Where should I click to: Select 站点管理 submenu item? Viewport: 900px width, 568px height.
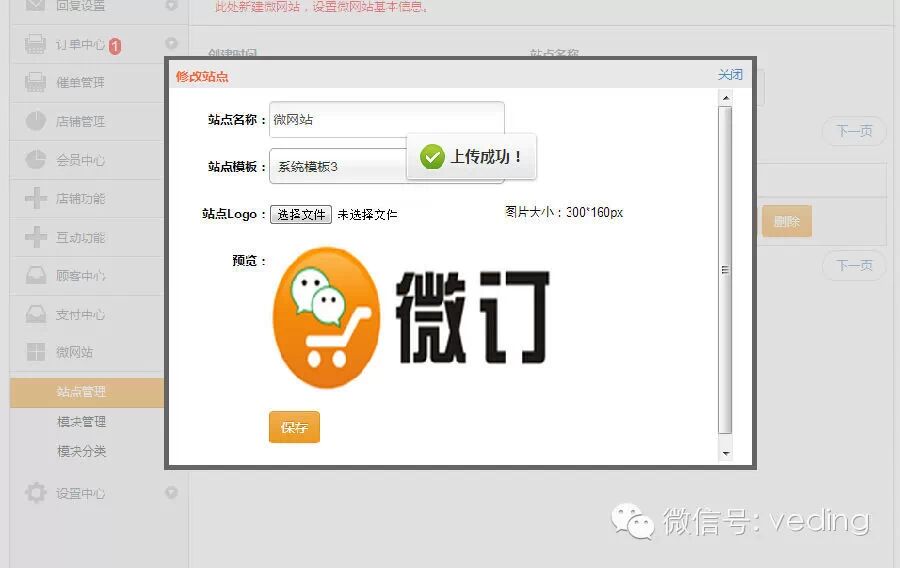coord(87,392)
